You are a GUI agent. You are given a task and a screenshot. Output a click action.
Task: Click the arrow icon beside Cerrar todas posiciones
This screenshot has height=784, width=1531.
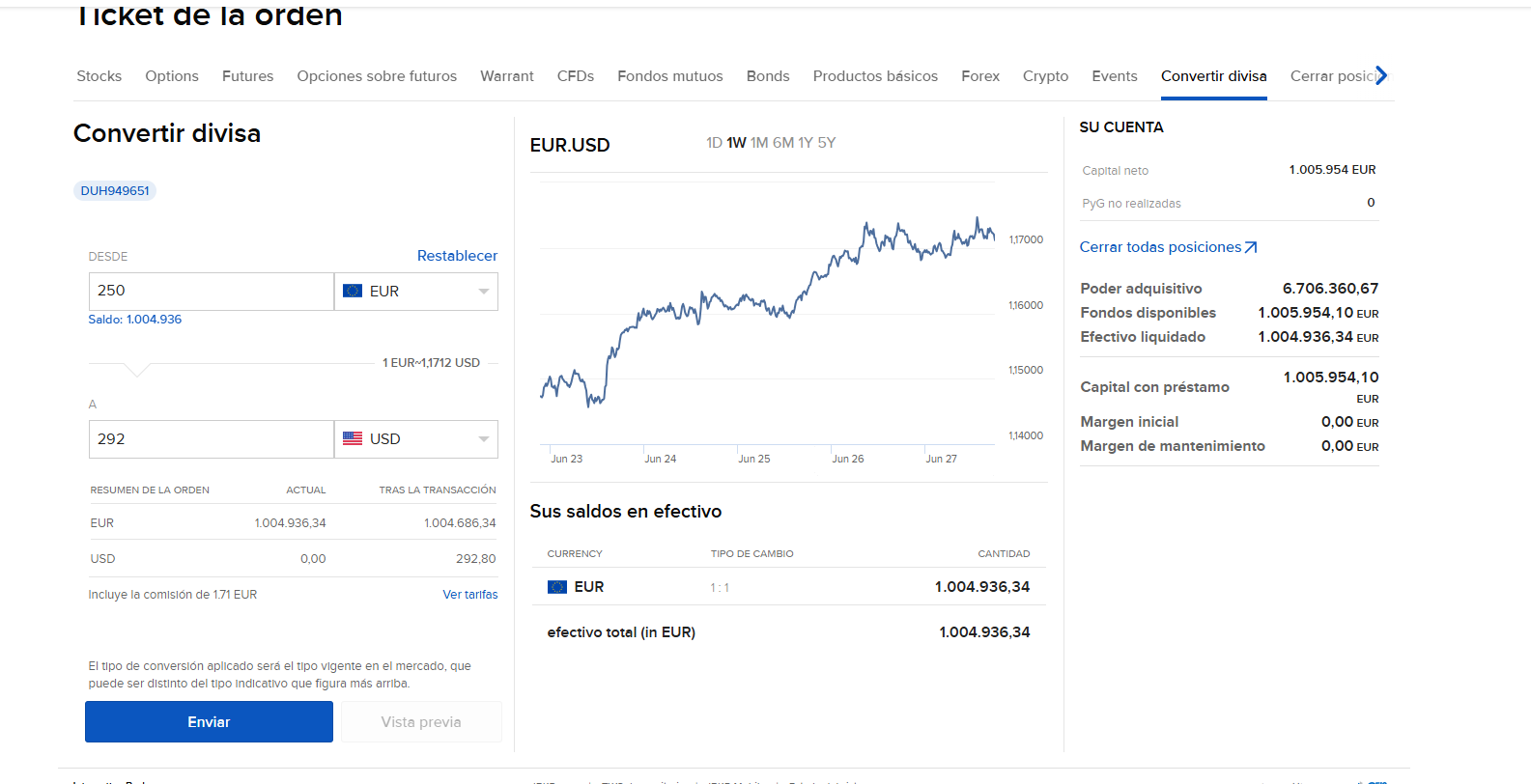(x=1251, y=247)
